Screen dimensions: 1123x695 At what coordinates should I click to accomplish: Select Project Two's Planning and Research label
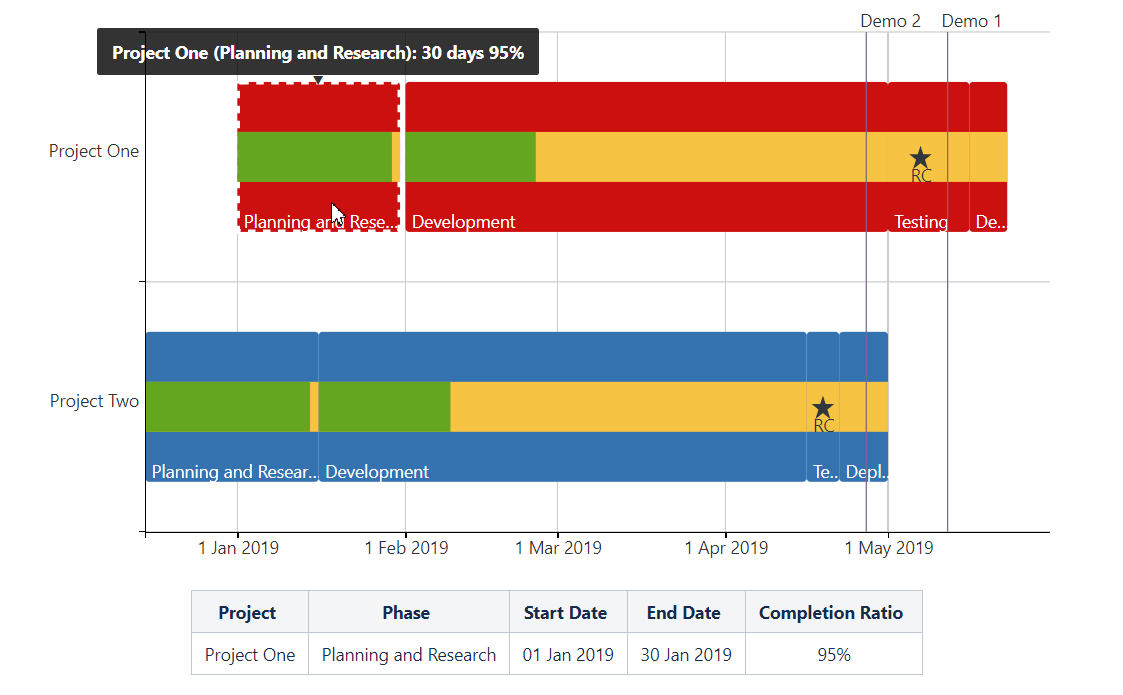point(233,472)
